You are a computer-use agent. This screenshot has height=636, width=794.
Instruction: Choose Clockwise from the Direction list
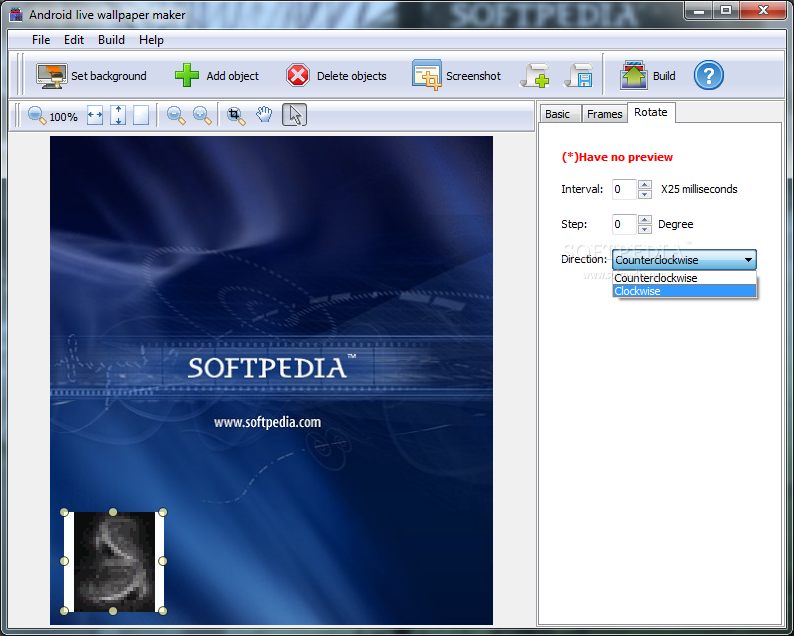click(684, 291)
